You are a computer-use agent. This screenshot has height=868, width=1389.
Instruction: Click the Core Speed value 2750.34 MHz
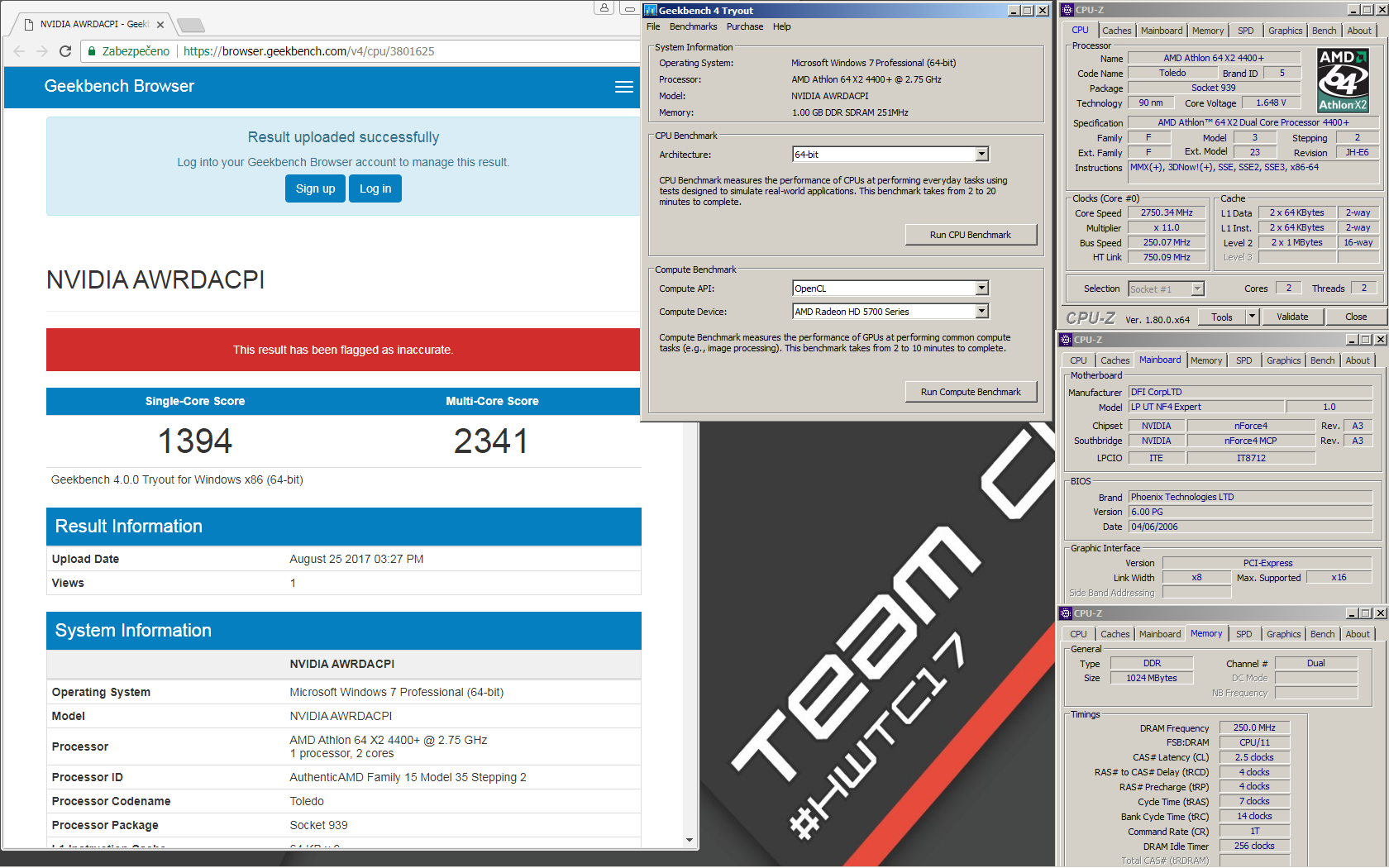1167,212
